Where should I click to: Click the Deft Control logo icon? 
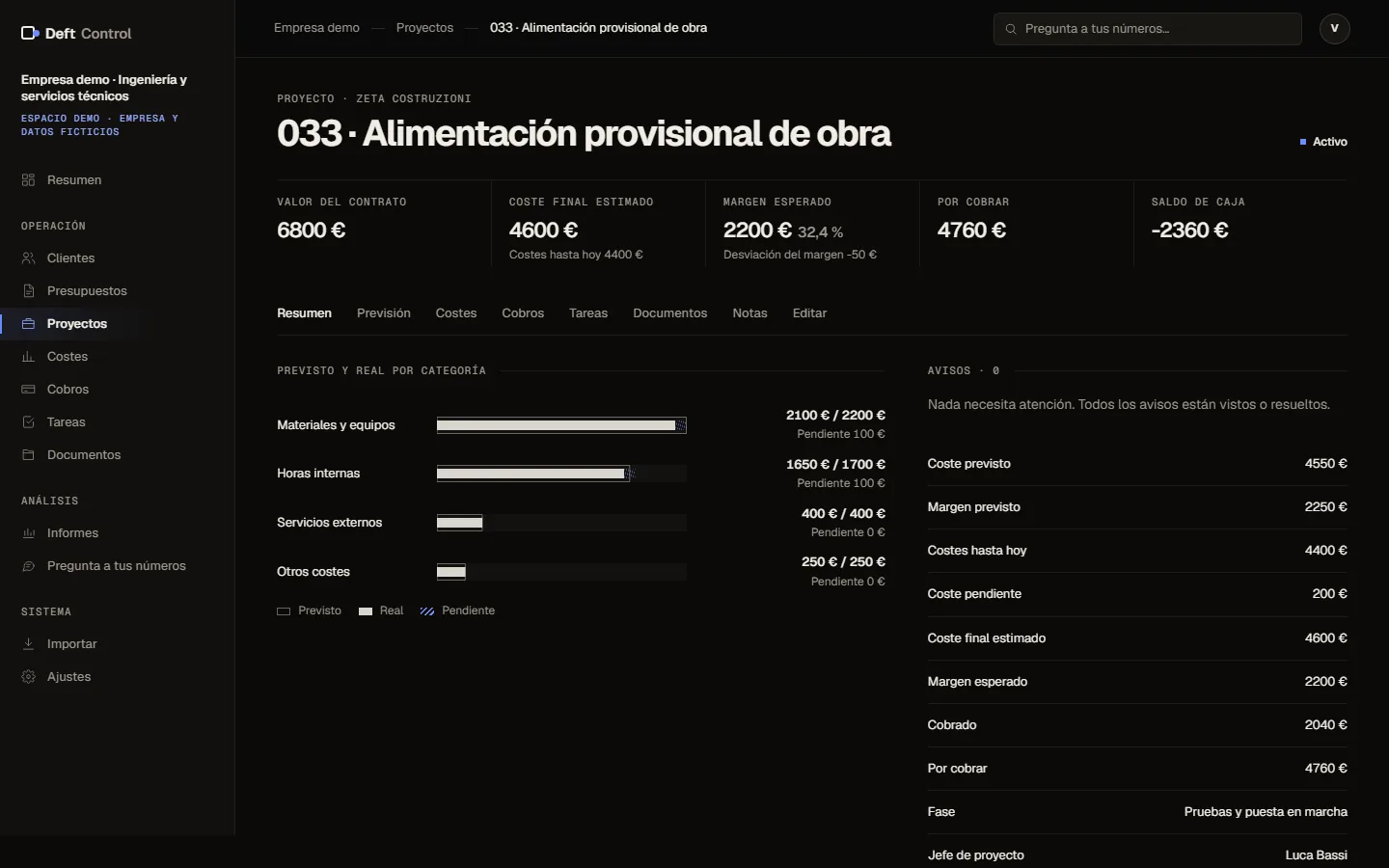(30, 33)
